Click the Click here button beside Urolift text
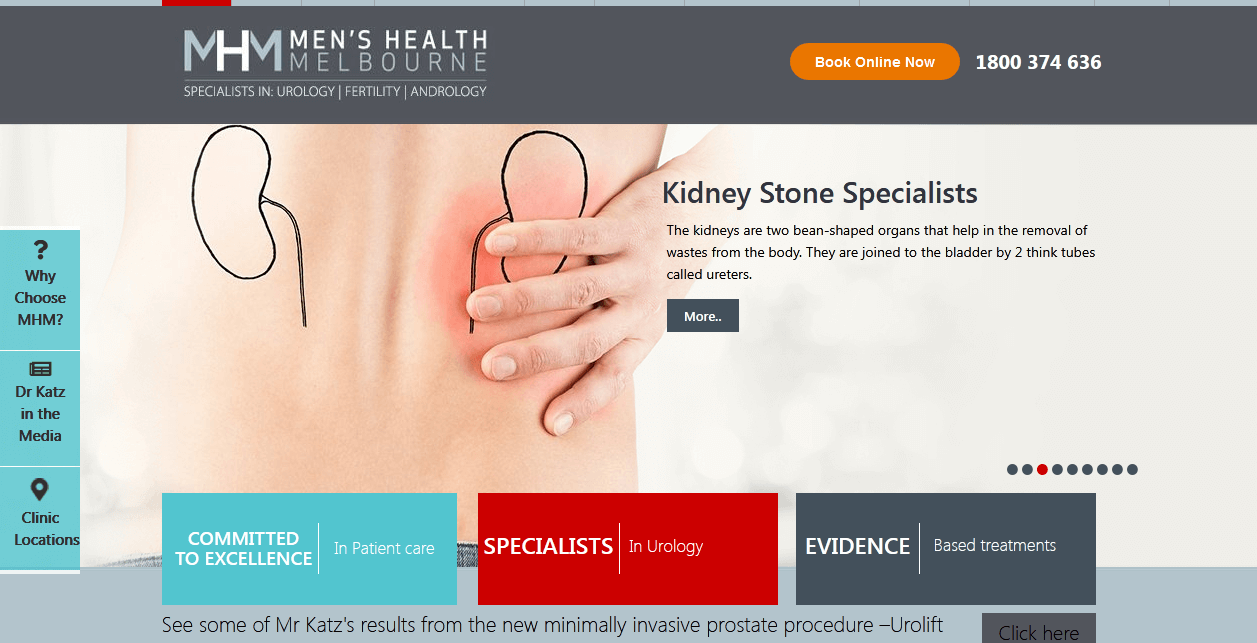The image size is (1257, 643). (1039, 629)
